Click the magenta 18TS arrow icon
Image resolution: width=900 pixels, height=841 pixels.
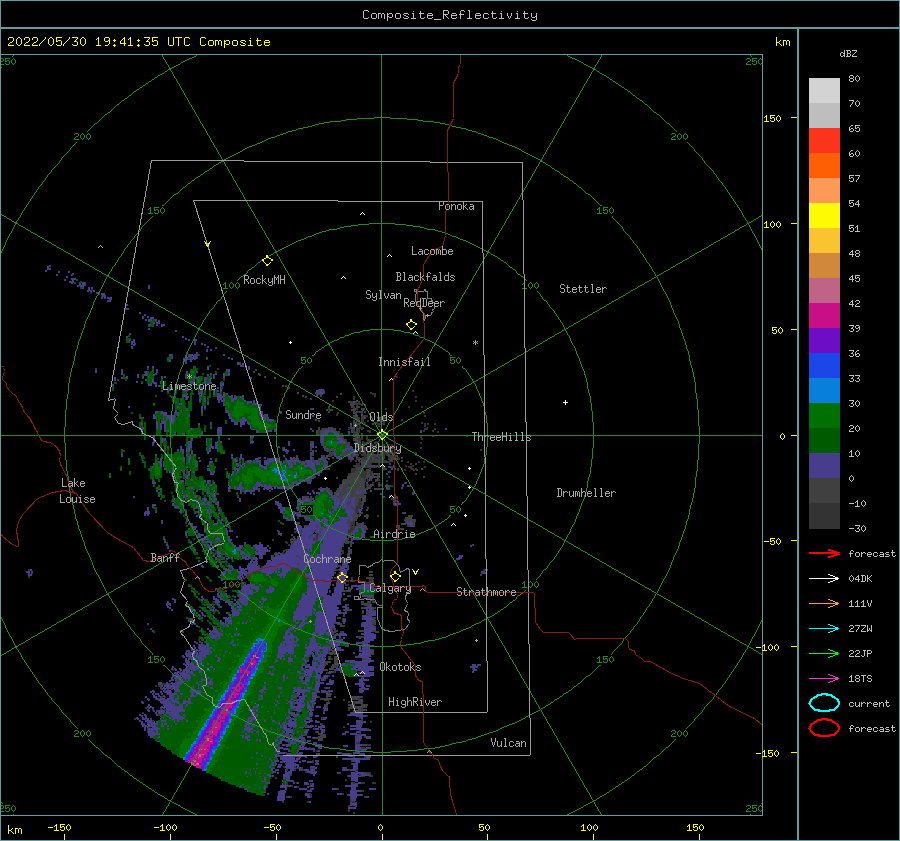click(x=824, y=679)
